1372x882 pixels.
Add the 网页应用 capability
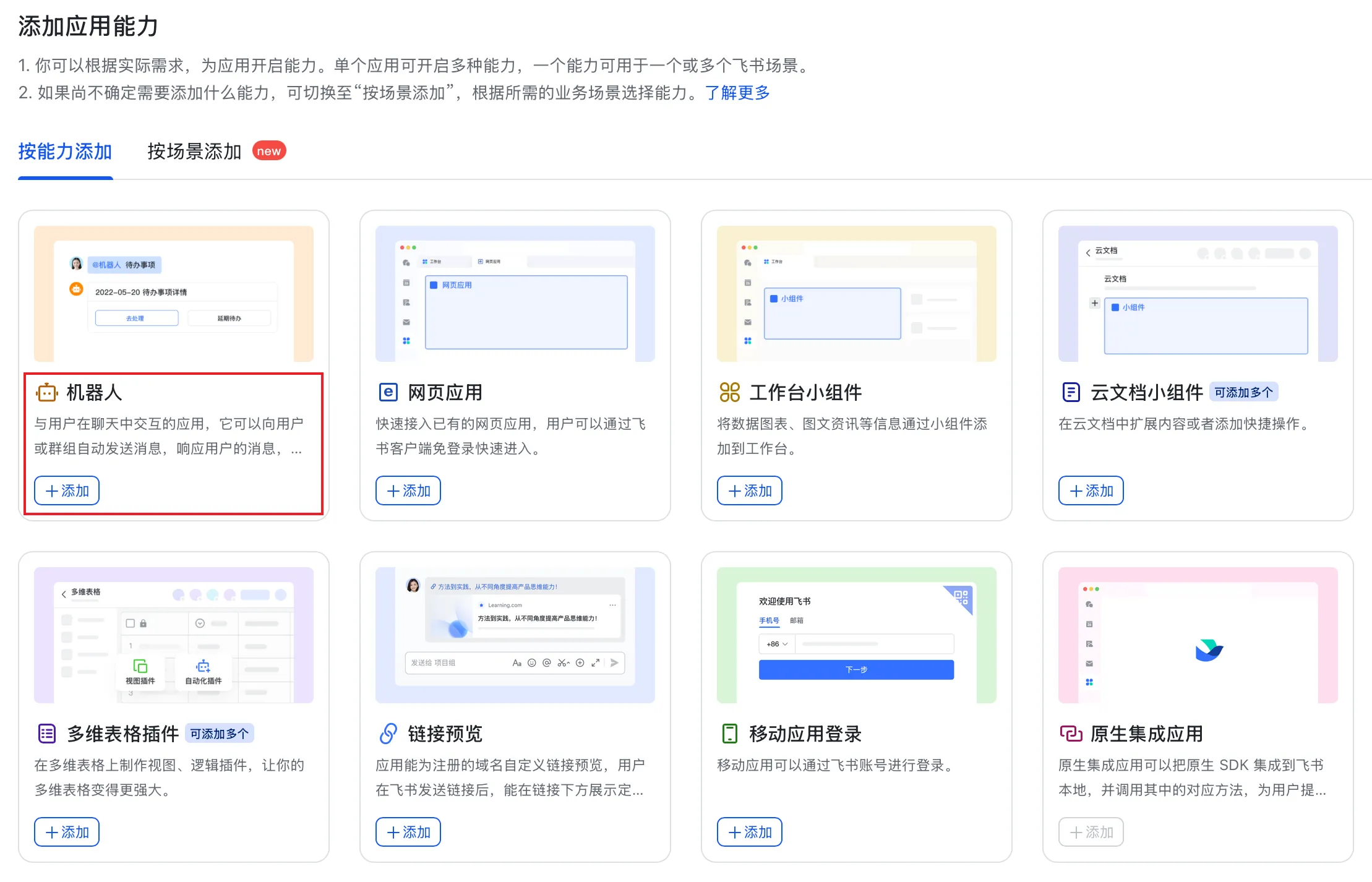[408, 490]
